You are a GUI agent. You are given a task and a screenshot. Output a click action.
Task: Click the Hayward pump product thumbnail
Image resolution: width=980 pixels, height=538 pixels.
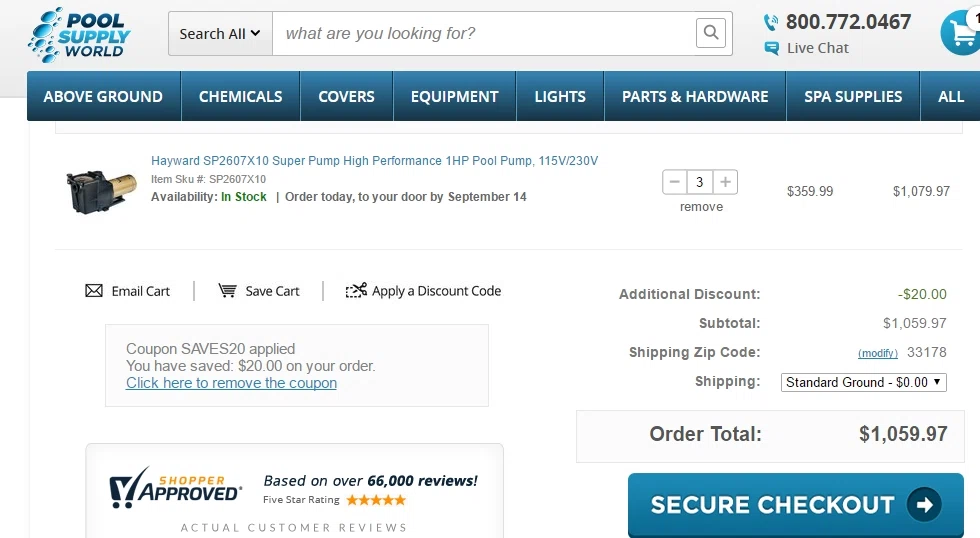[x=102, y=191]
